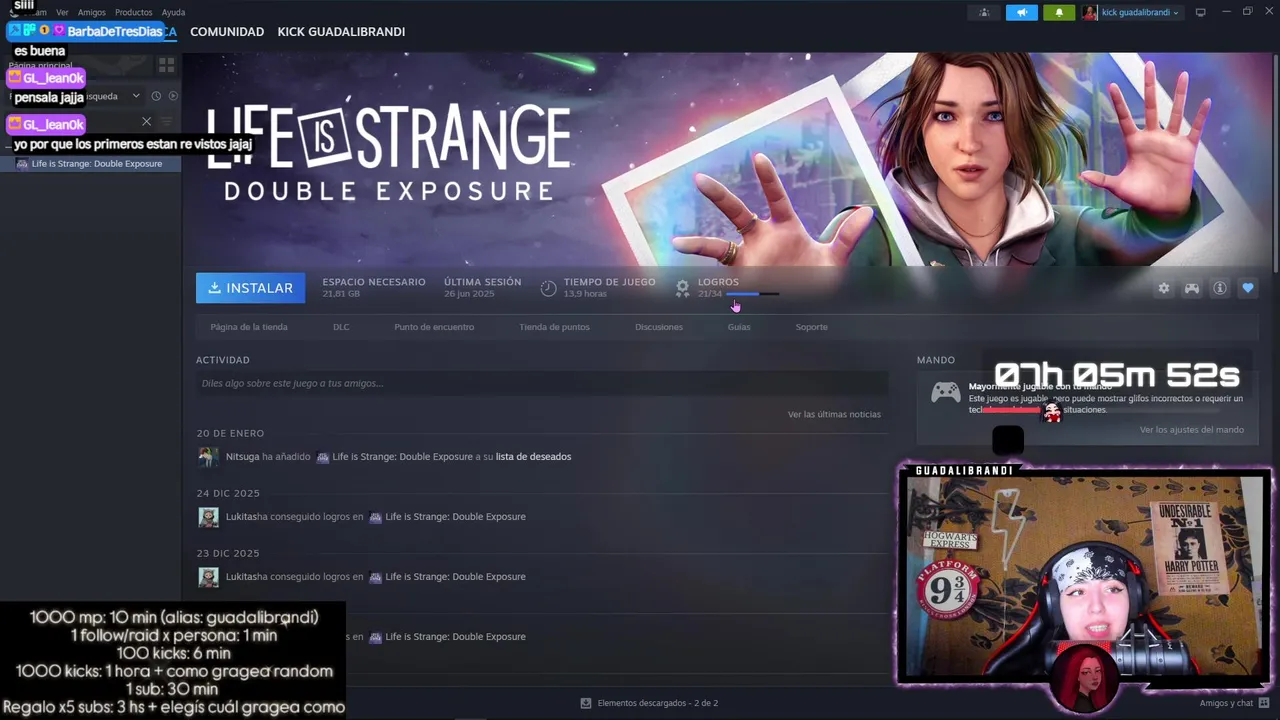Open Ver los ajustes del mando link
1280x720 pixels.
(x=1192, y=430)
